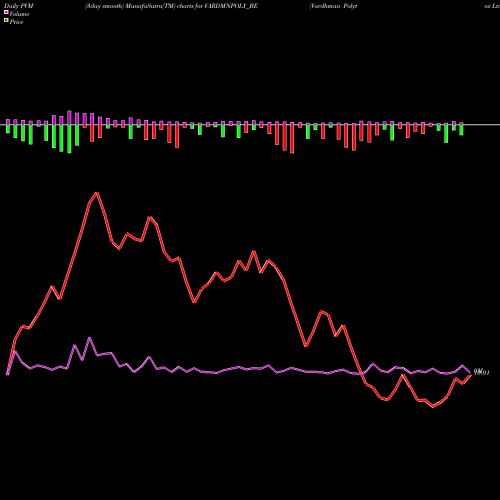This screenshot has width=500, height=500.
Task: Click the Price legend color swatch
Action: (6, 21)
